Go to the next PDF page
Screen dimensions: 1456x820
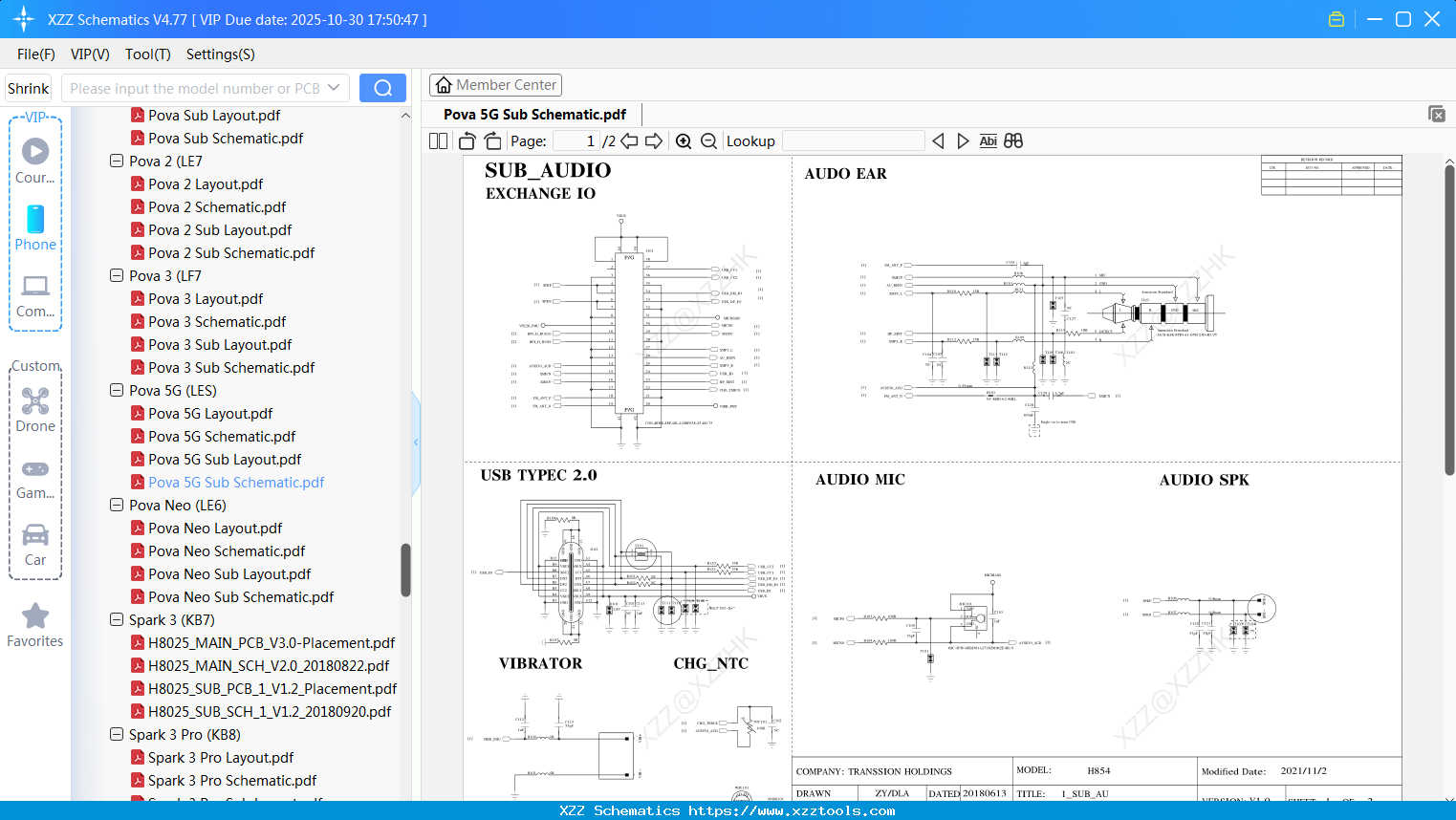(x=653, y=140)
